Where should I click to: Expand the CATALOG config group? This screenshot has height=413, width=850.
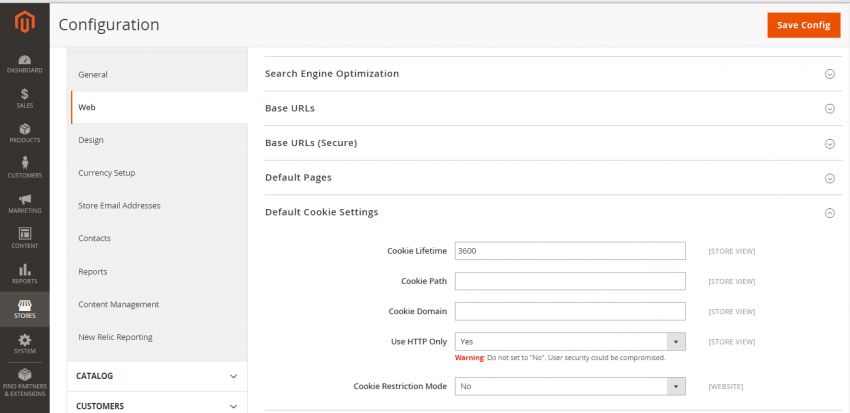pos(157,376)
